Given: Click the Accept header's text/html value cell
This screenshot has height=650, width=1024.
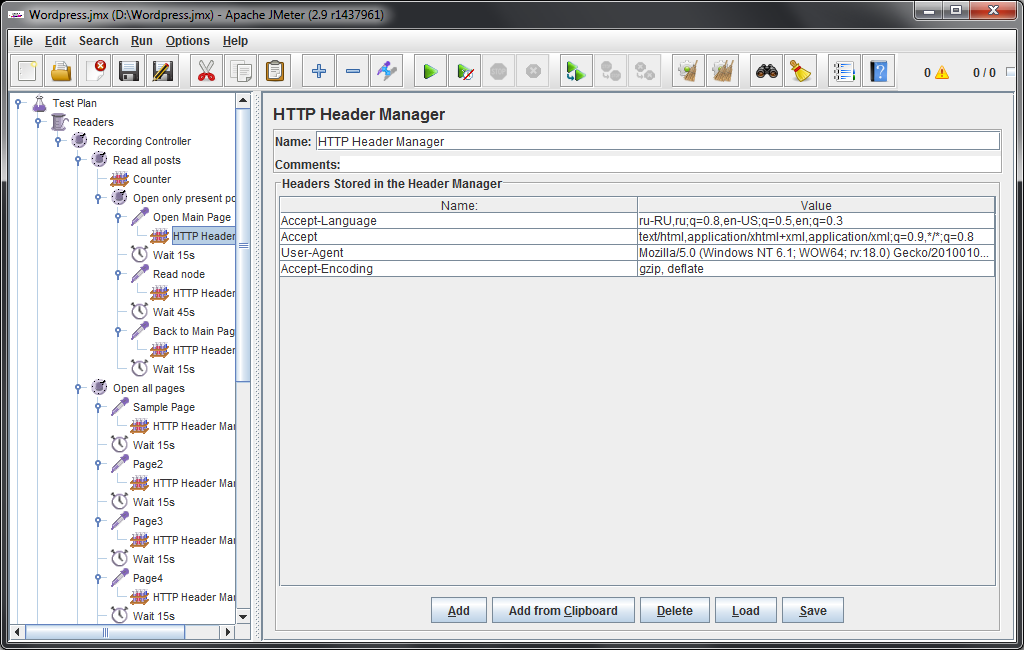Looking at the screenshot, I should tap(816, 236).
